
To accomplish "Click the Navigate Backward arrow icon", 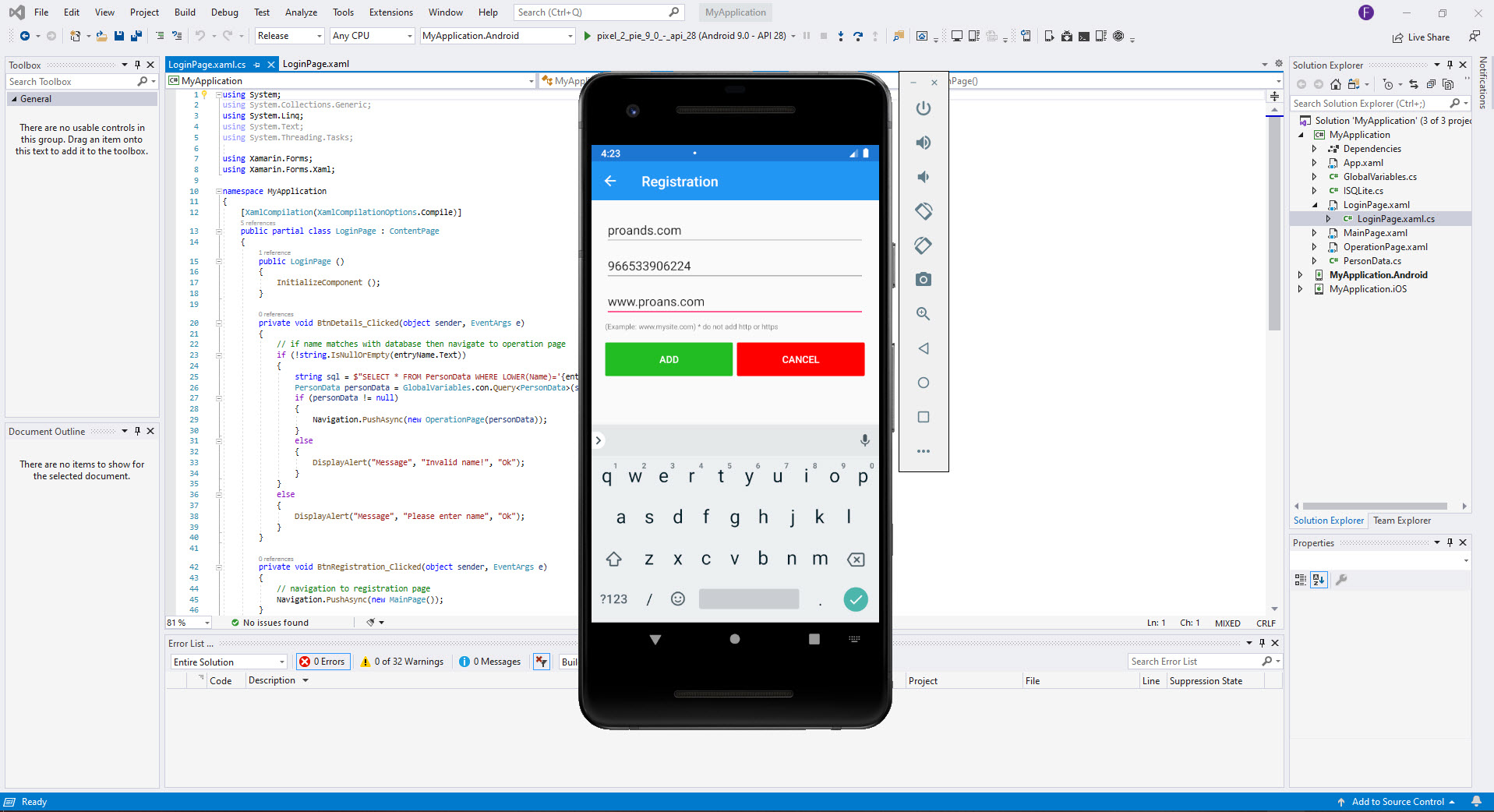I will [x=25, y=36].
